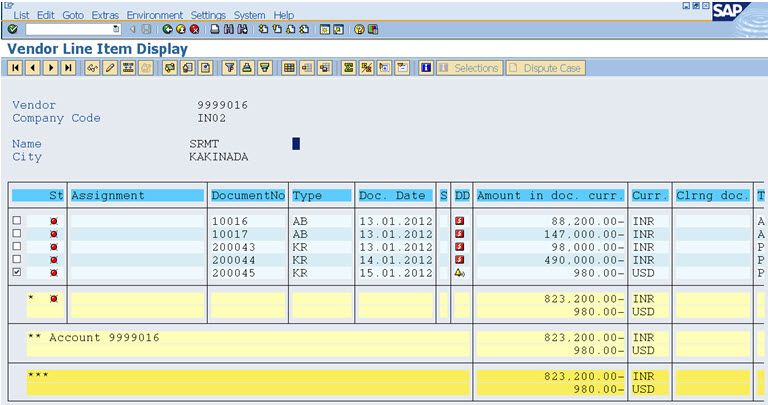
Task: Open the Goto menu
Action: click(73, 15)
